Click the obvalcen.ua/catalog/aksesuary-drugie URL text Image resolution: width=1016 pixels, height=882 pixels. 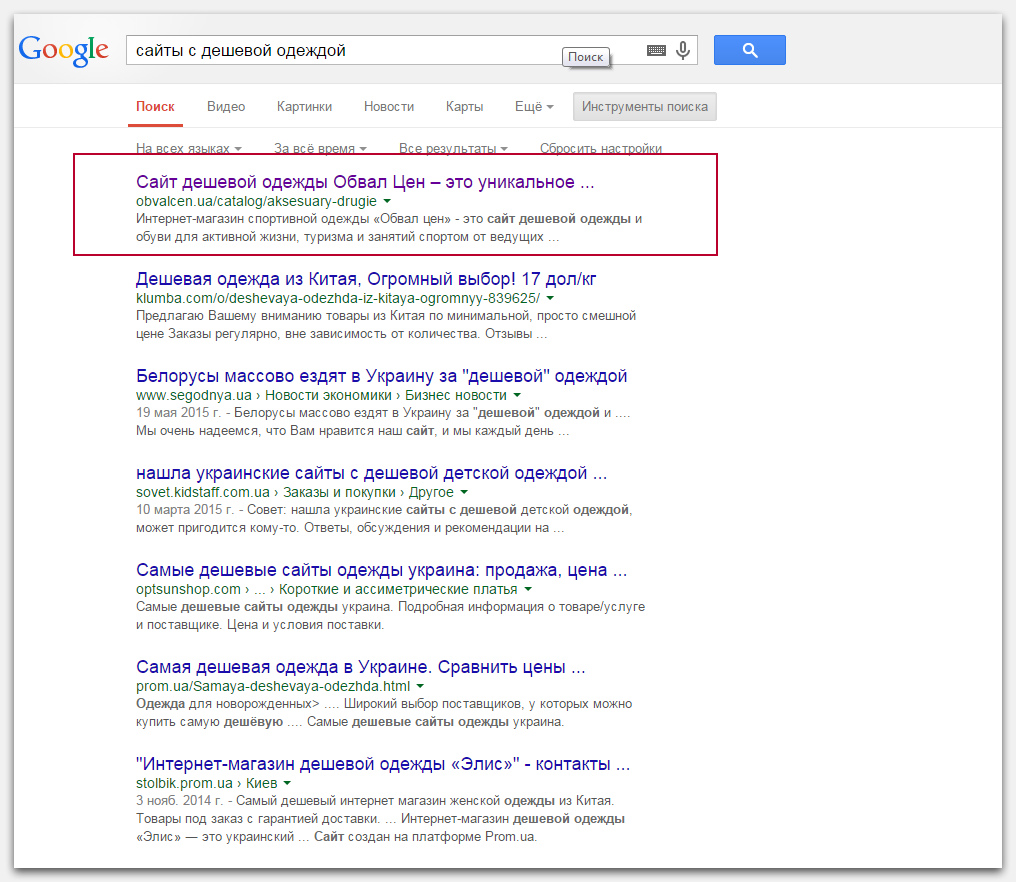pyautogui.click(x=256, y=201)
